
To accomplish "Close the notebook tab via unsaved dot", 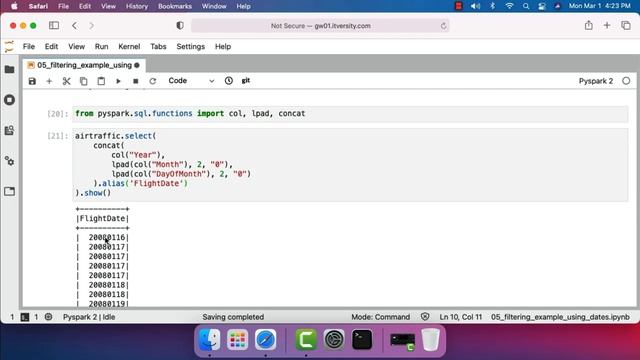I will tap(137, 65).
